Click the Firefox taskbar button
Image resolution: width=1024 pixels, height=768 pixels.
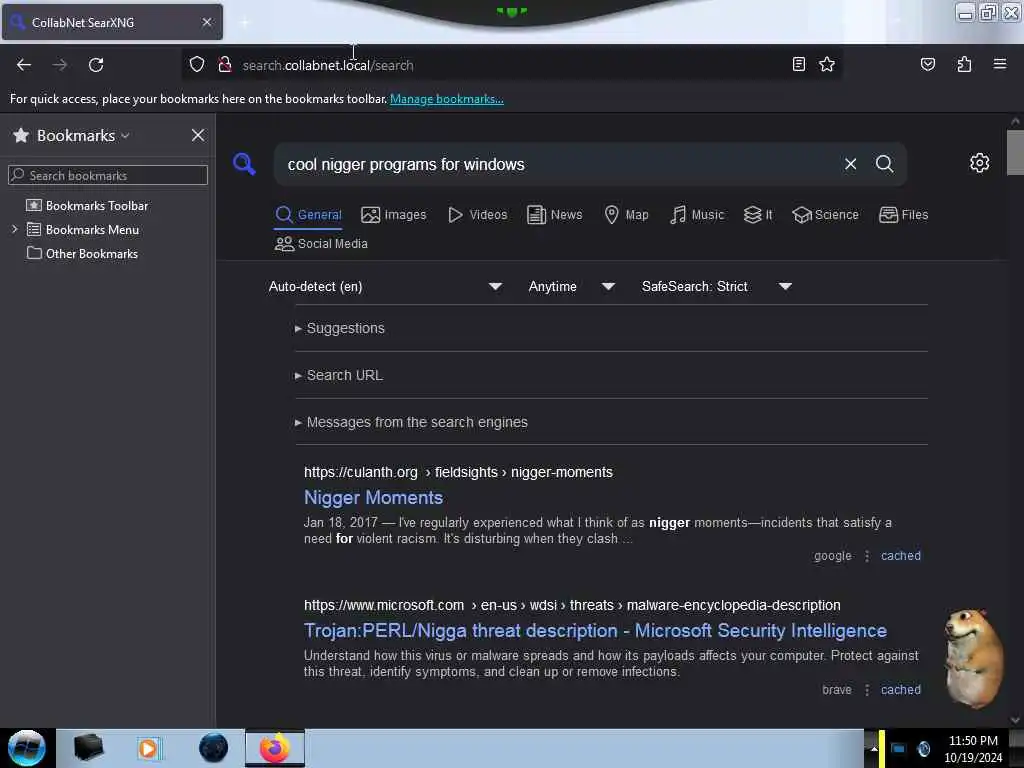pos(275,748)
